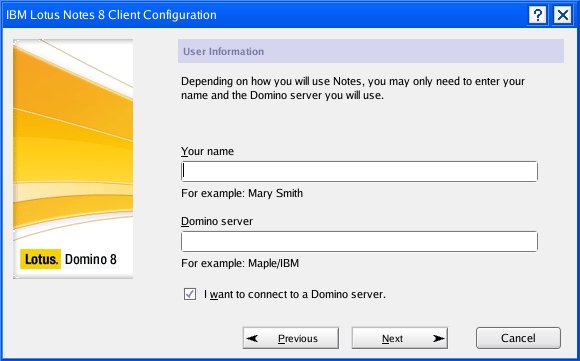Open the help question mark button
The image size is (580, 361).
[537, 15]
